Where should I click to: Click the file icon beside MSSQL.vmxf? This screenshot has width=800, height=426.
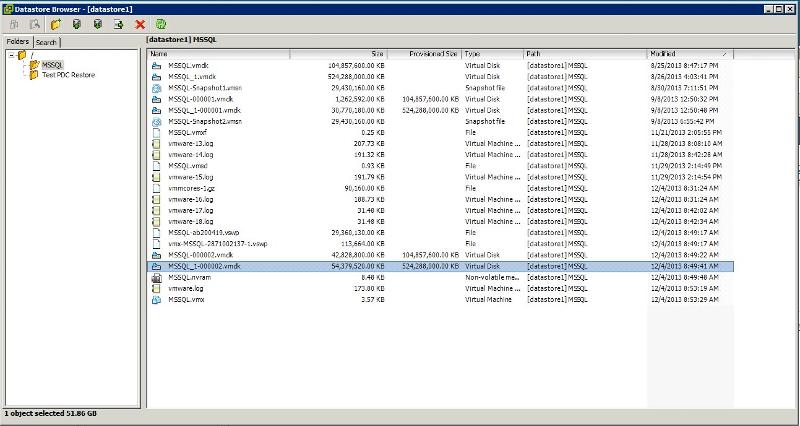pyautogui.click(x=157, y=133)
